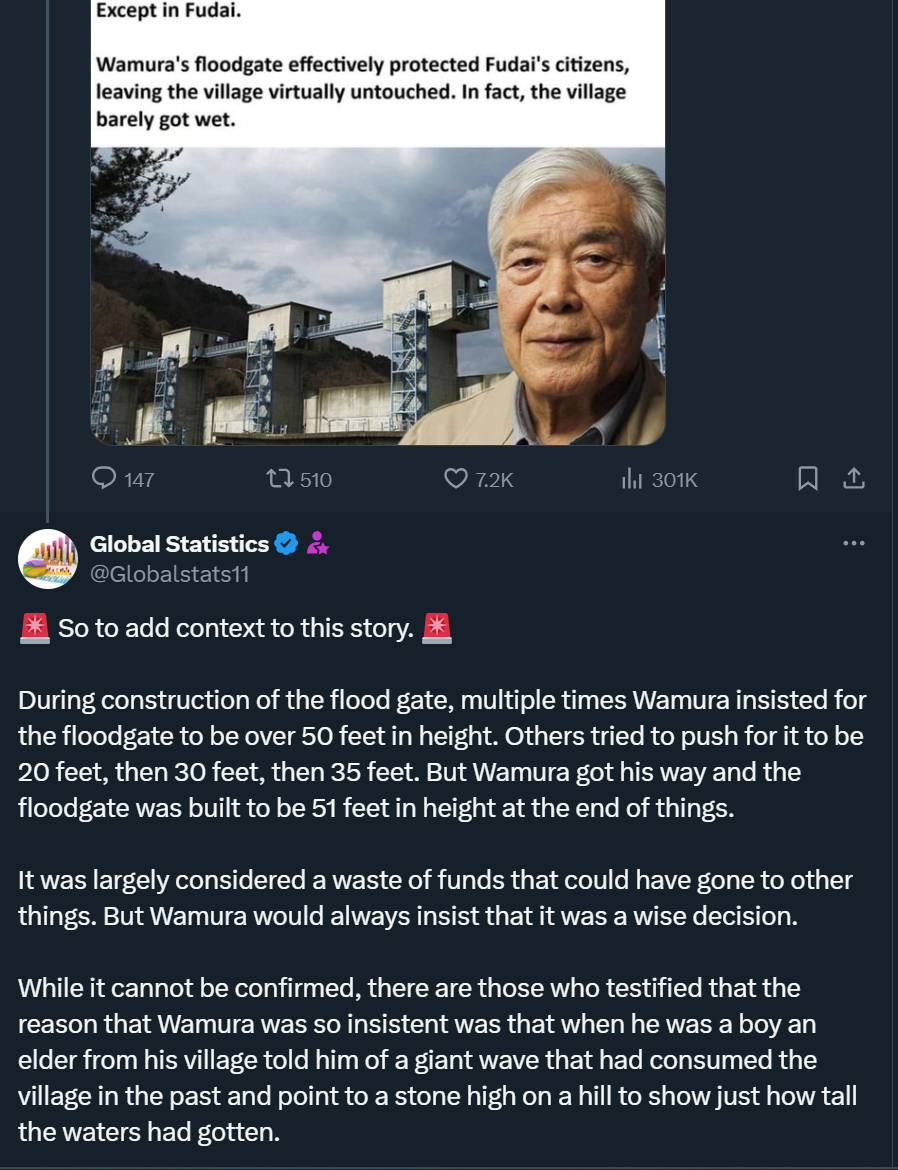
Task: Toggle bookmark on the Fudai post
Action: pyautogui.click(x=808, y=479)
